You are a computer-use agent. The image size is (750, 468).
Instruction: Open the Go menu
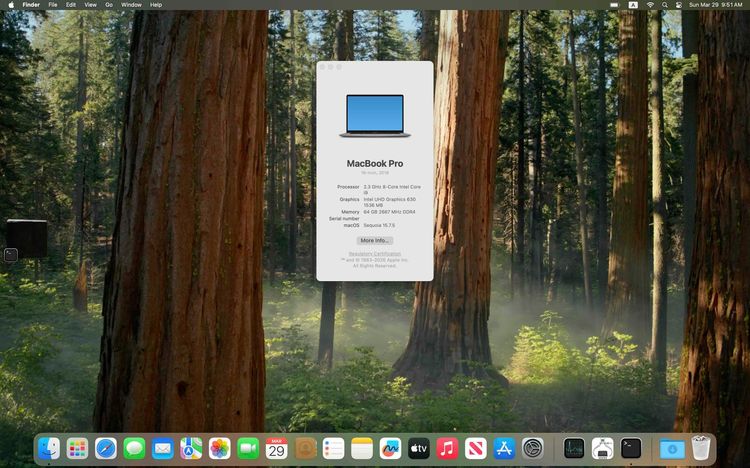tap(109, 5)
